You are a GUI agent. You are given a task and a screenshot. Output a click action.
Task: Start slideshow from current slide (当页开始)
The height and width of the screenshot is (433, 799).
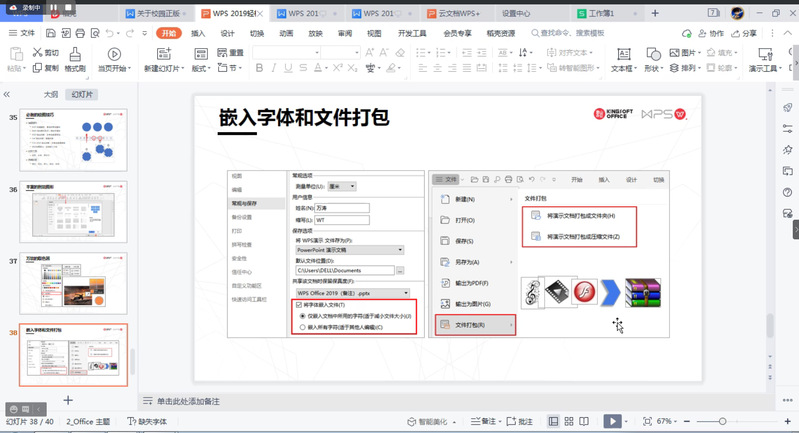coord(113,60)
